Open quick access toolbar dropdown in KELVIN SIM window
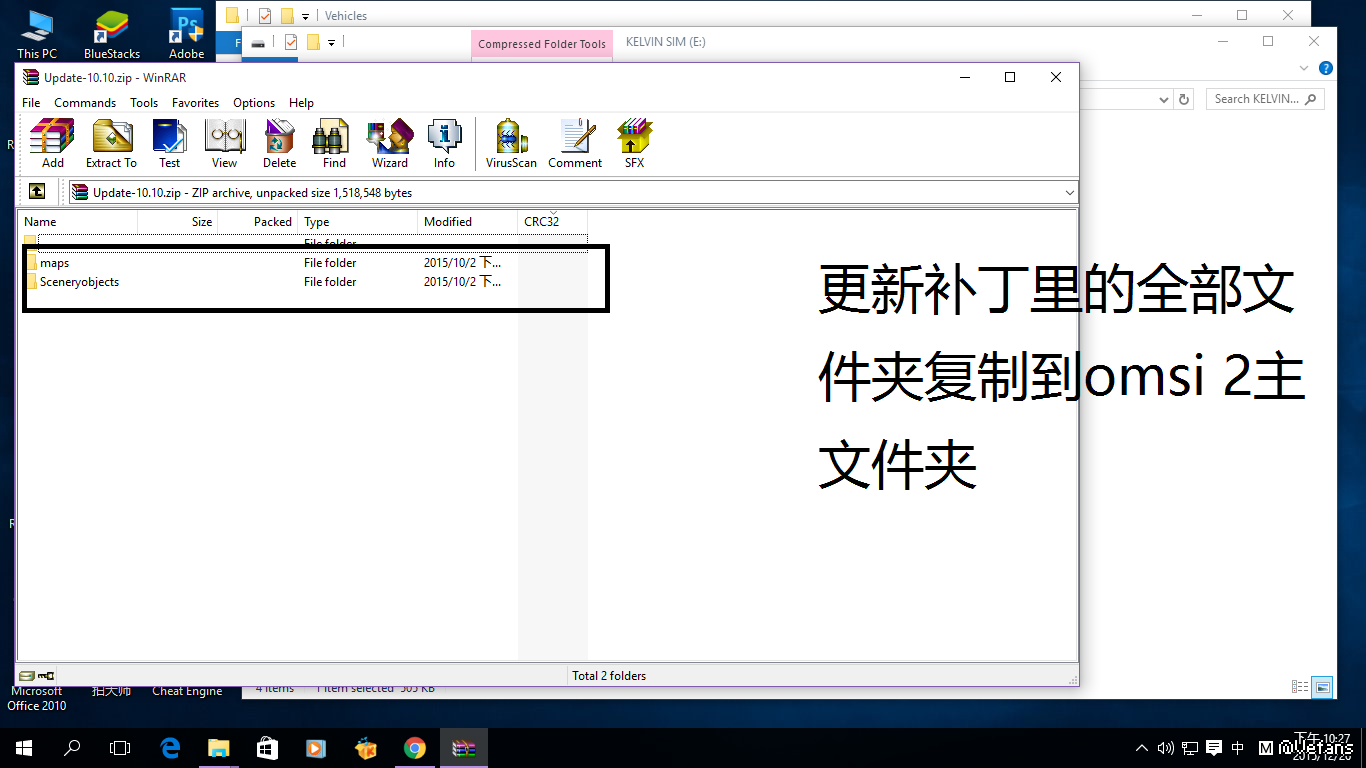 coord(331,42)
